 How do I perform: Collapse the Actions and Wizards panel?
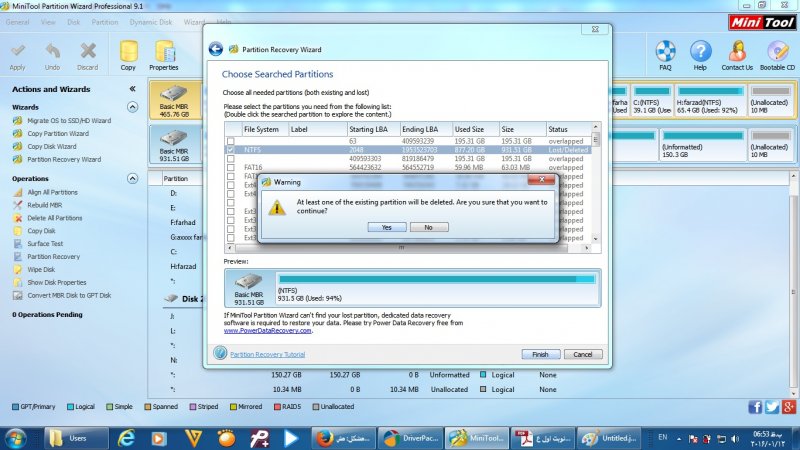click(x=132, y=89)
